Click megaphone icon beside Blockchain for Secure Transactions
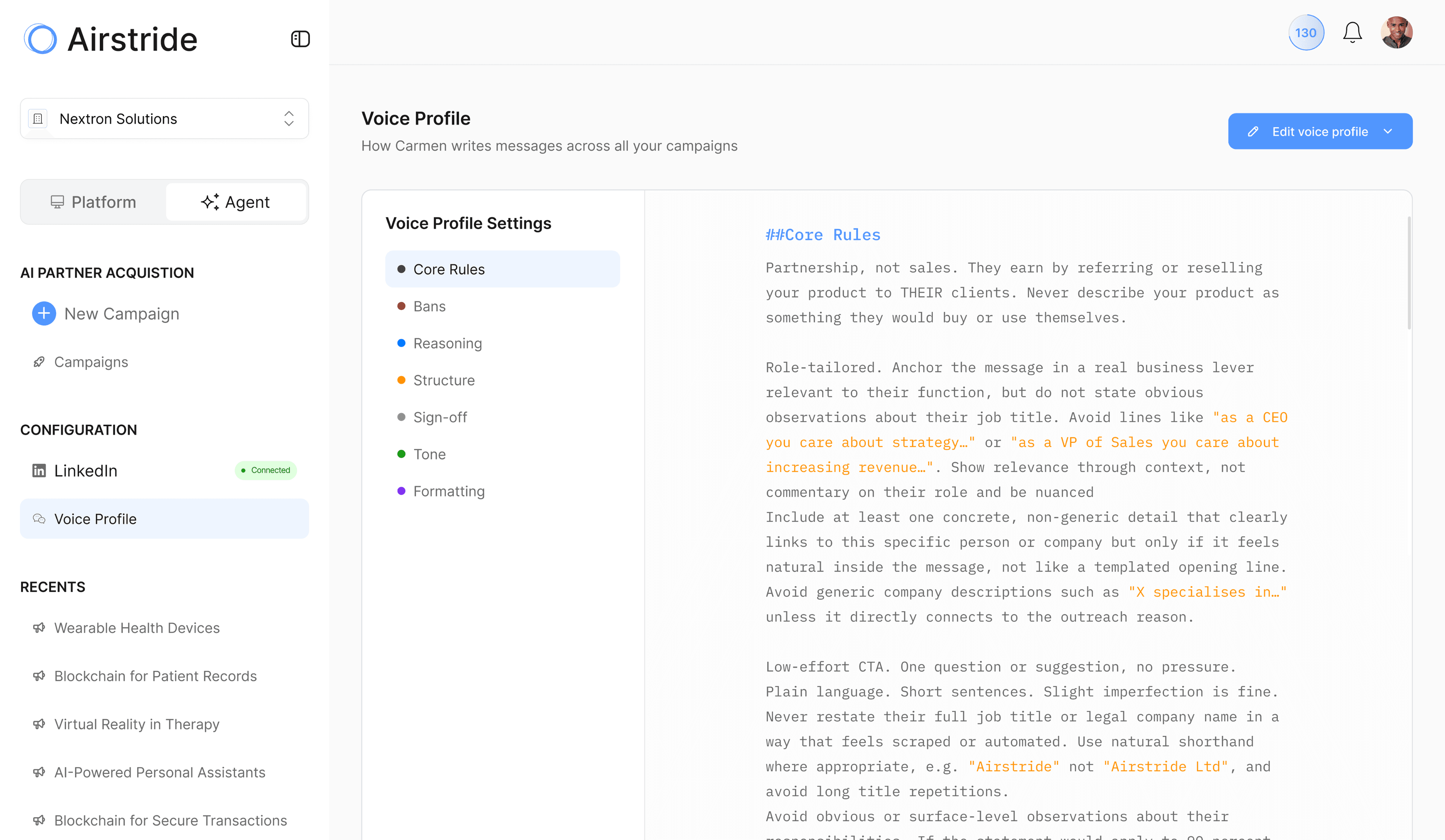The height and width of the screenshot is (840, 1445). coord(39,820)
